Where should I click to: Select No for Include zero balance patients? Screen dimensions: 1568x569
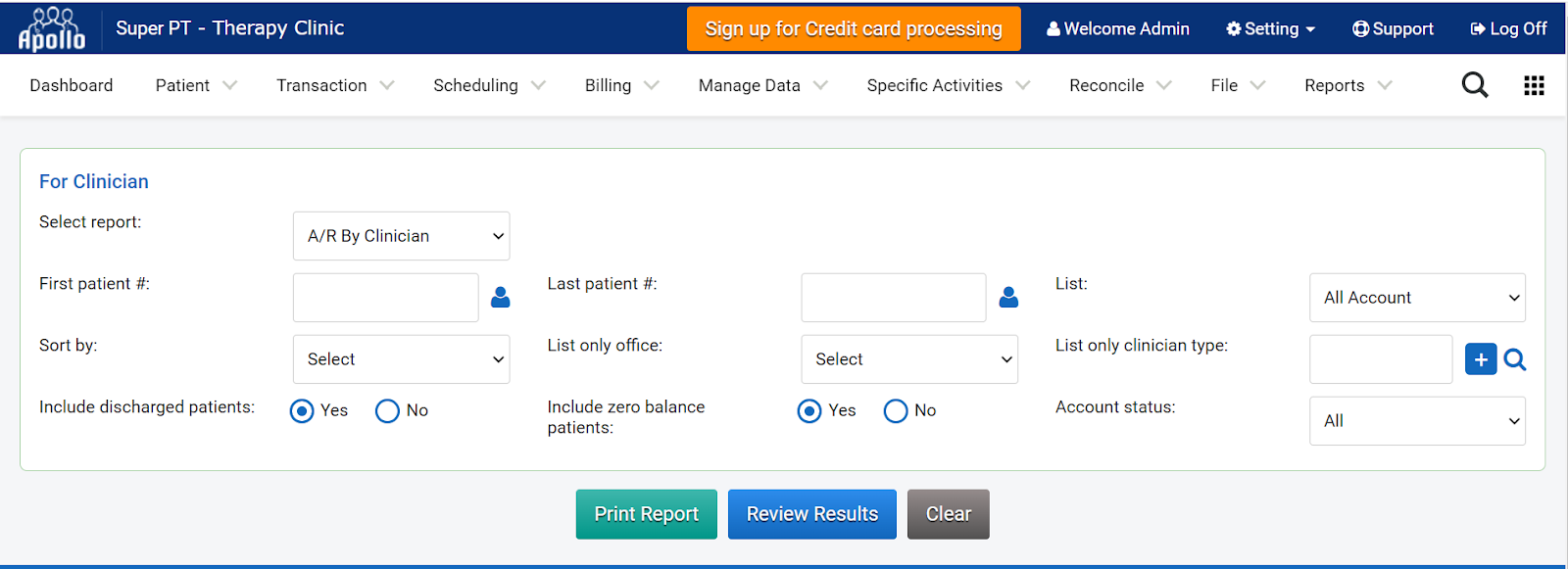(x=896, y=411)
